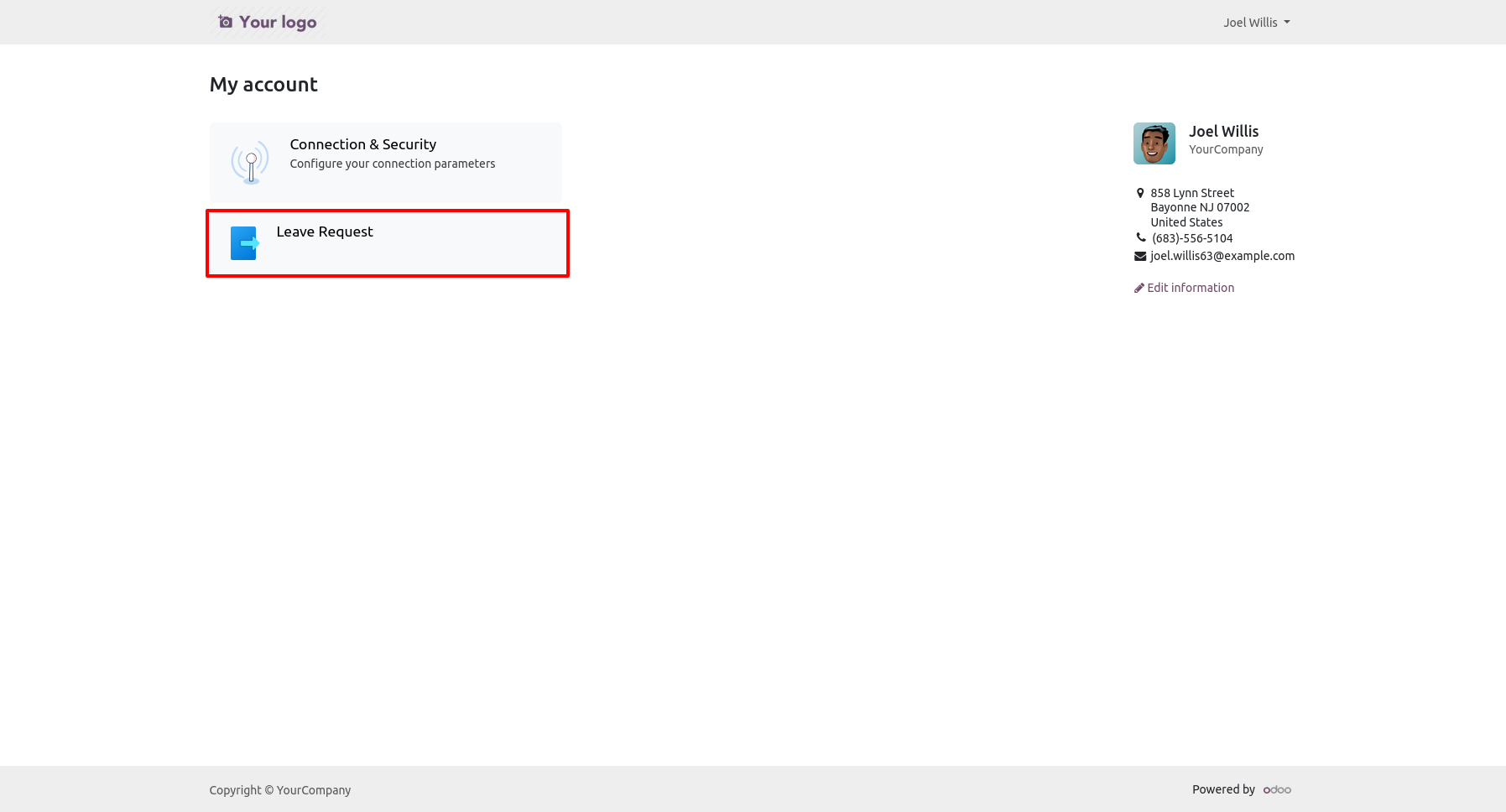This screenshot has height=812, width=1506.
Task: Click the Odoo logo in the footer
Action: pos(1276,789)
